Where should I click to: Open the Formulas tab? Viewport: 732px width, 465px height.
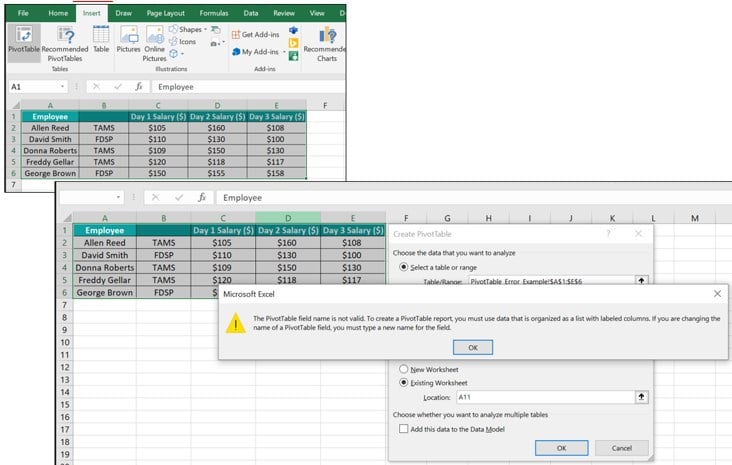[x=214, y=13]
